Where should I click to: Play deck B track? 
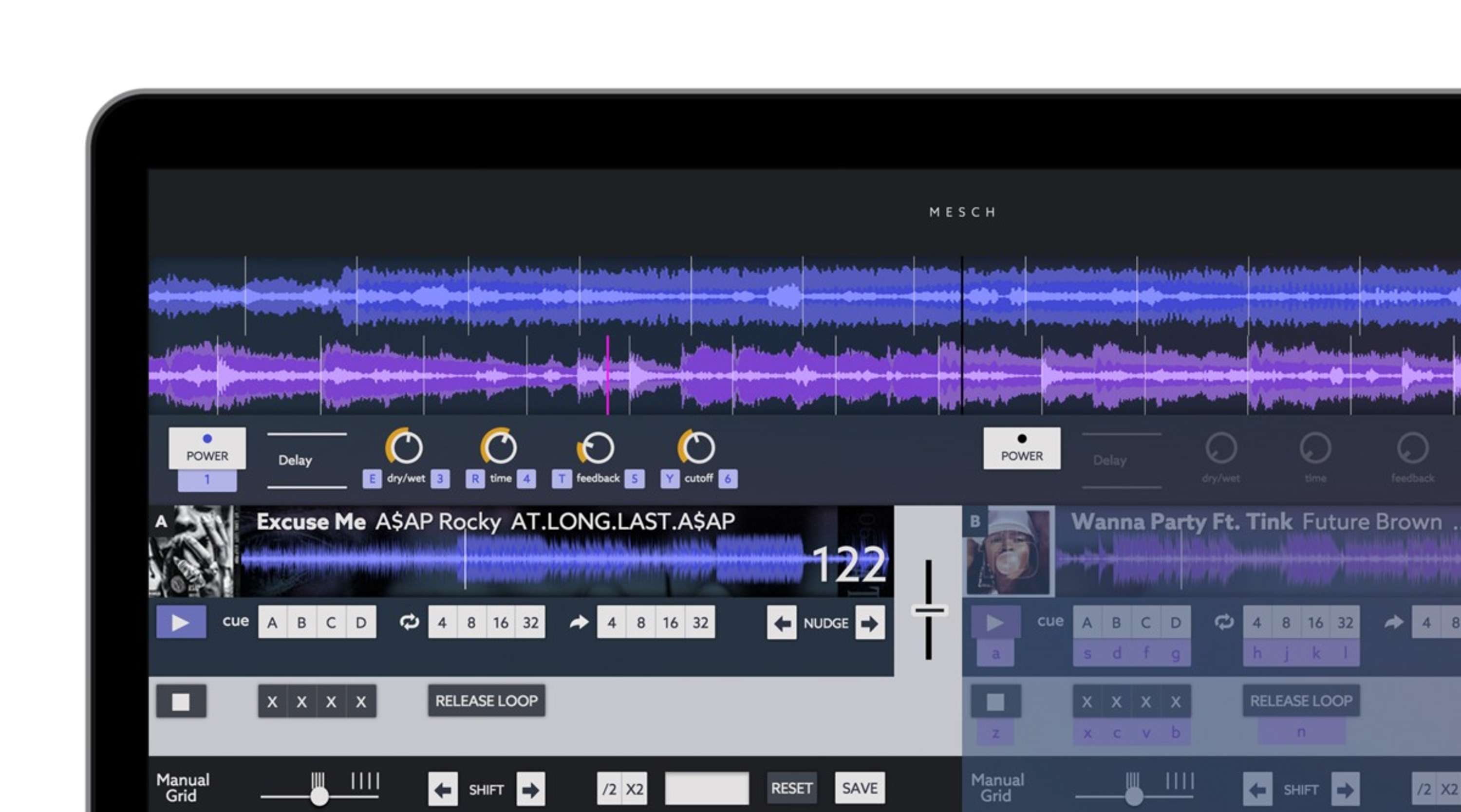(995, 622)
